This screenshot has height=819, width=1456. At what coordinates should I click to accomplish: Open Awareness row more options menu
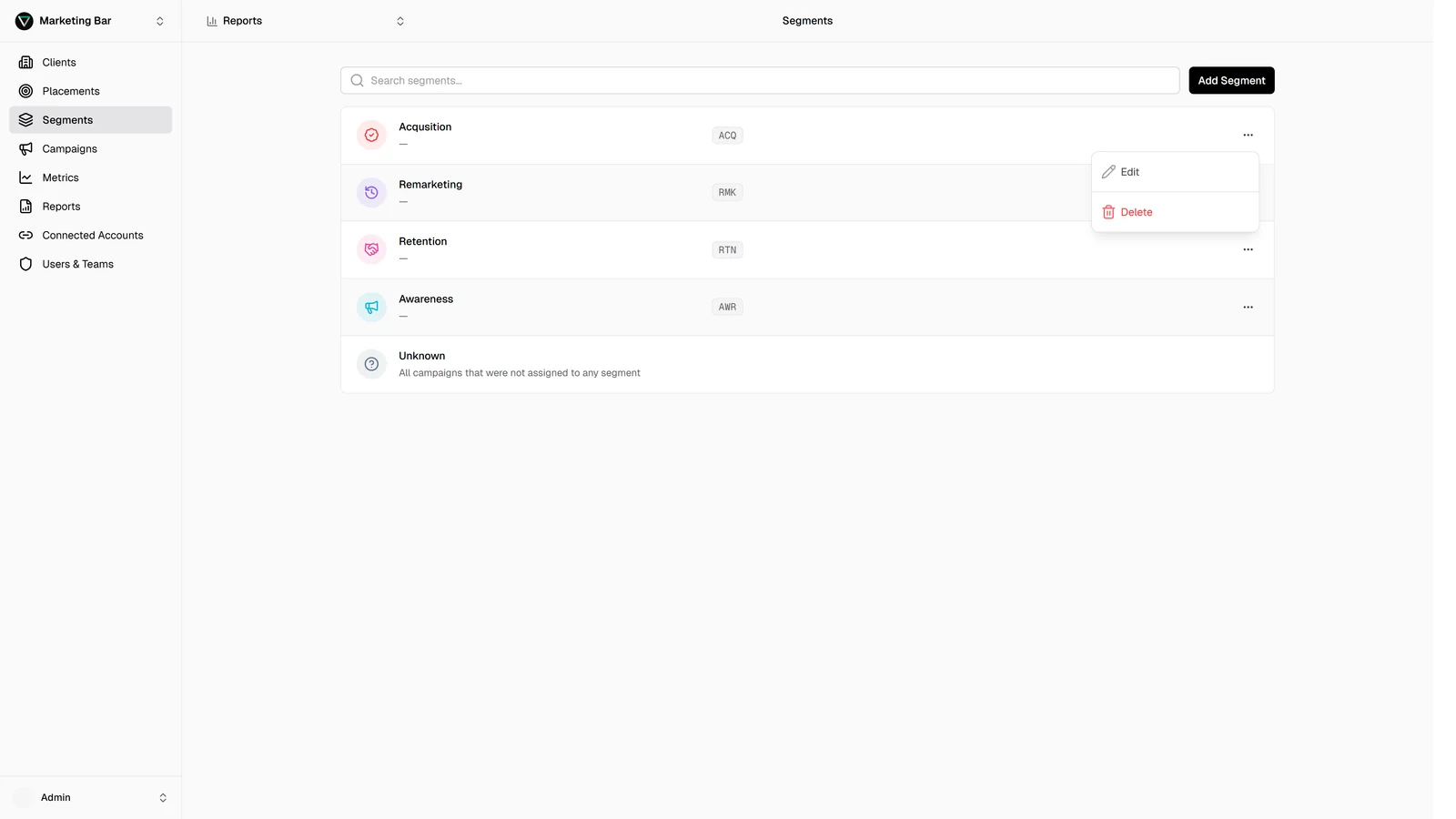1248,307
